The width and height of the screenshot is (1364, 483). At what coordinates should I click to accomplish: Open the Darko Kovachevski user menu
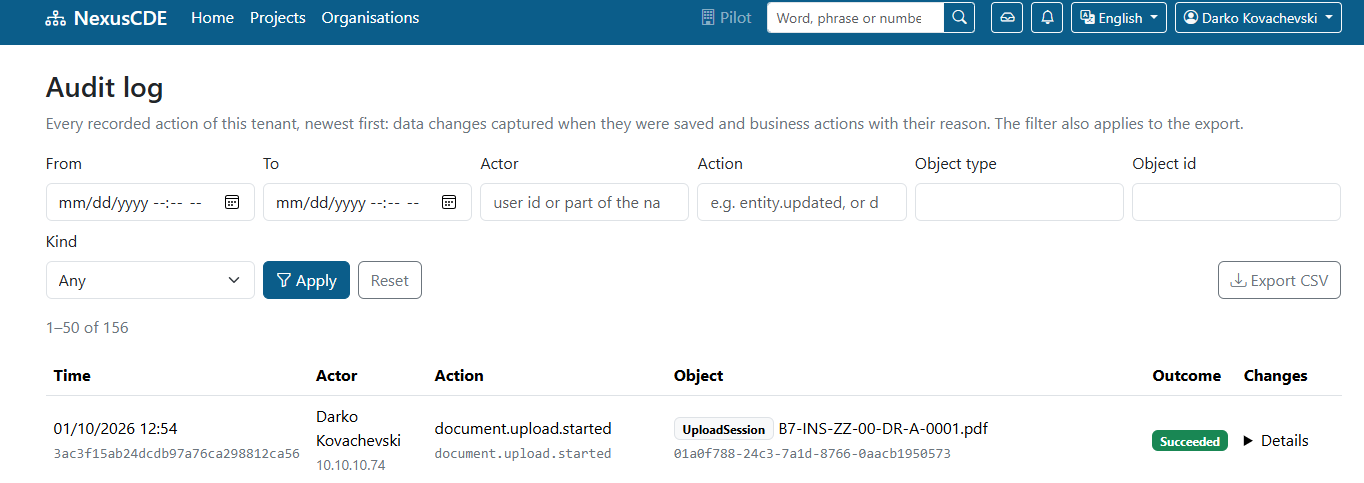click(x=1258, y=18)
